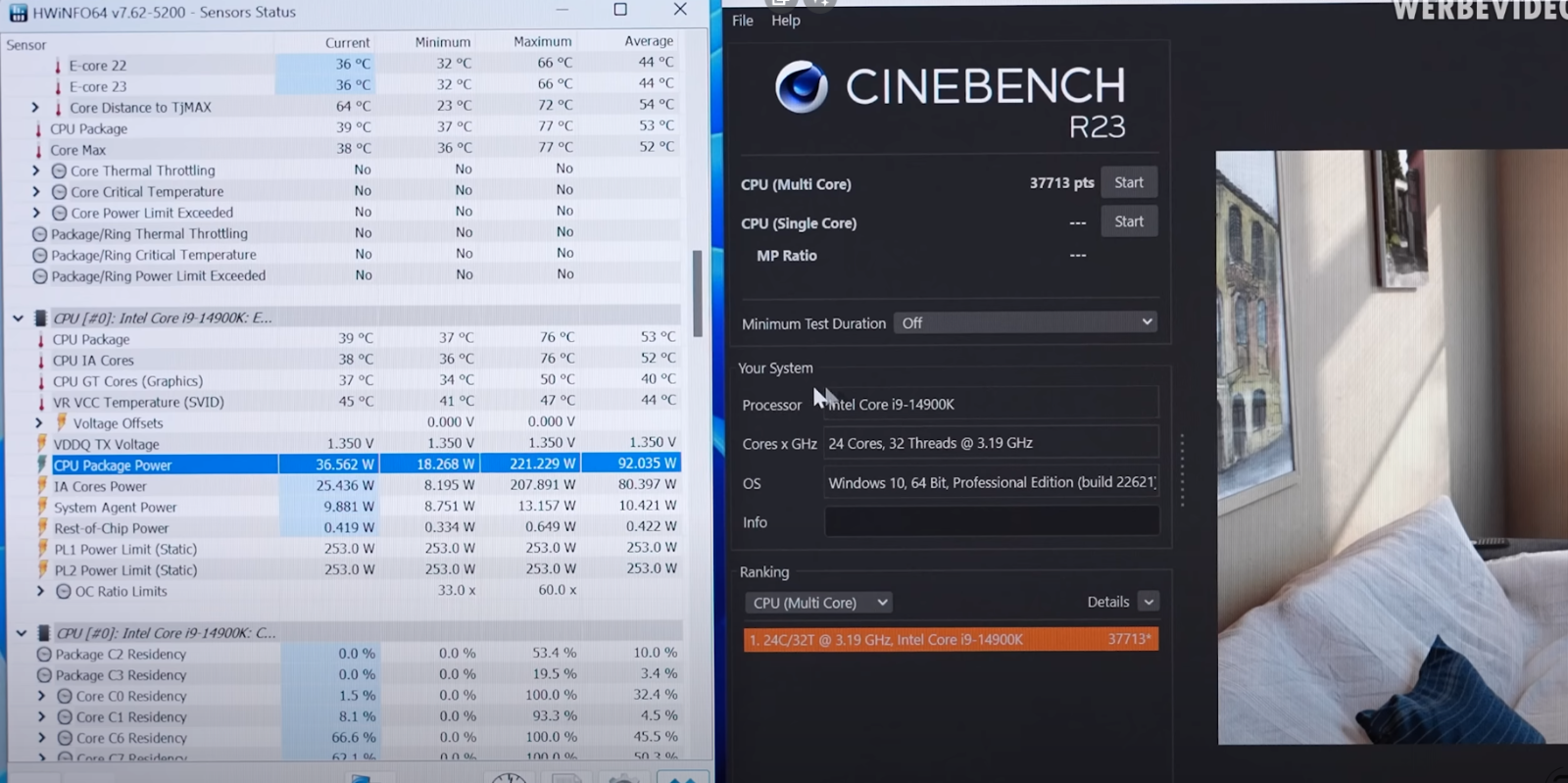Open the File menu in Cinebench
The image size is (1568, 783).
pyautogui.click(x=743, y=21)
